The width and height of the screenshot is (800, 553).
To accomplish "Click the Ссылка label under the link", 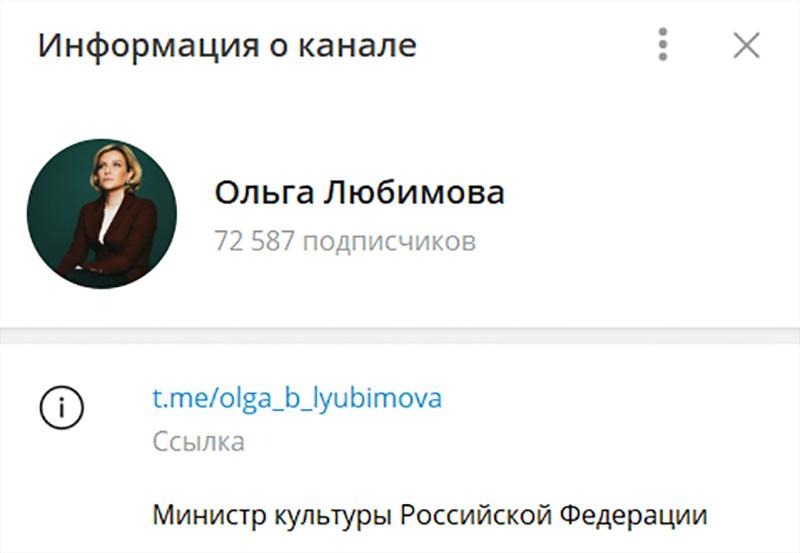I will pyautogui.click(x=198, y=442).
